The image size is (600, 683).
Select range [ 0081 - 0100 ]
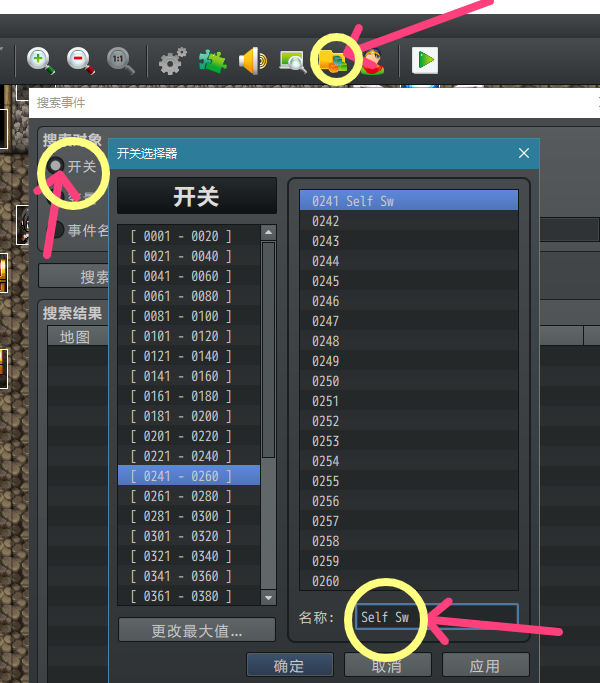[x=189, y=316]
